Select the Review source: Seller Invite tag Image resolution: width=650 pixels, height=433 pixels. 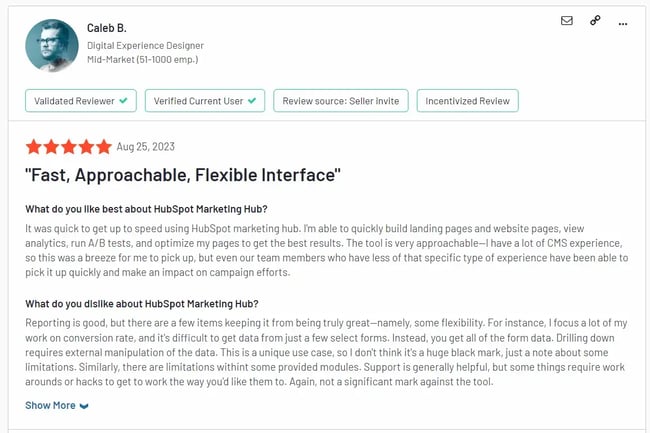point(339,101)
